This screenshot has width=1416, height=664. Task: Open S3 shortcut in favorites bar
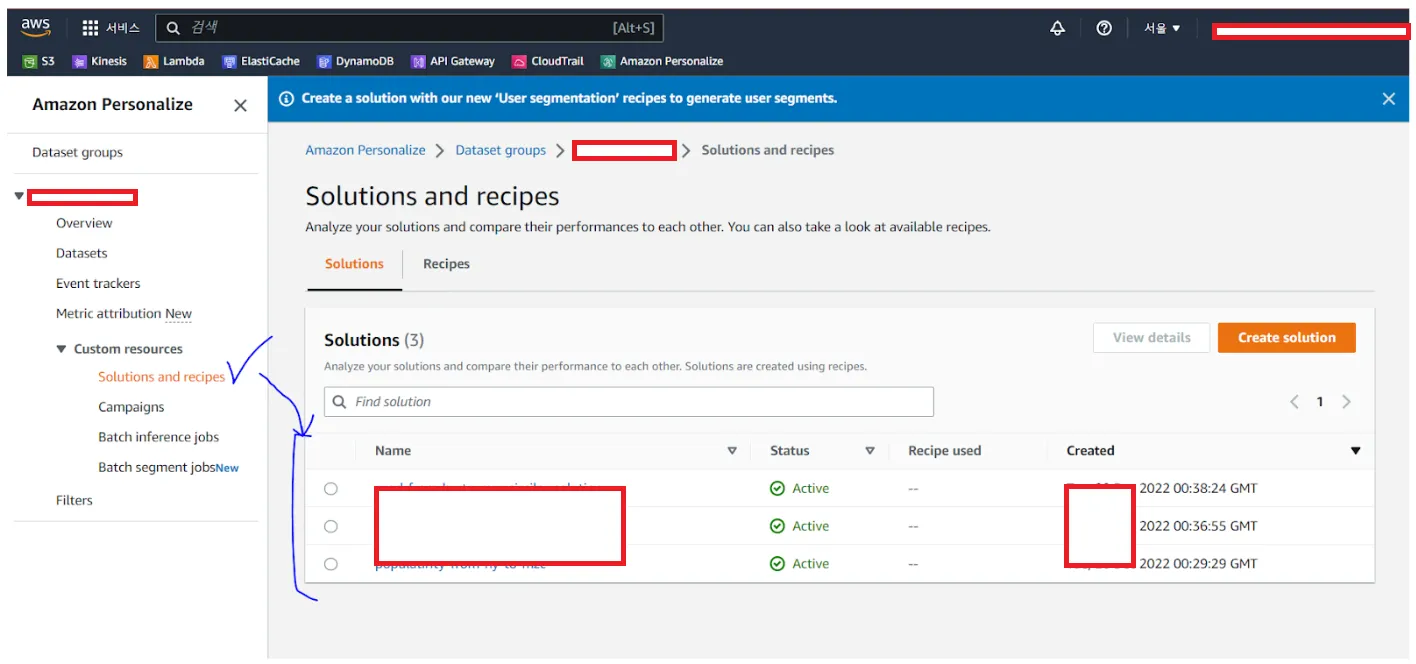[x=39, y=61]
